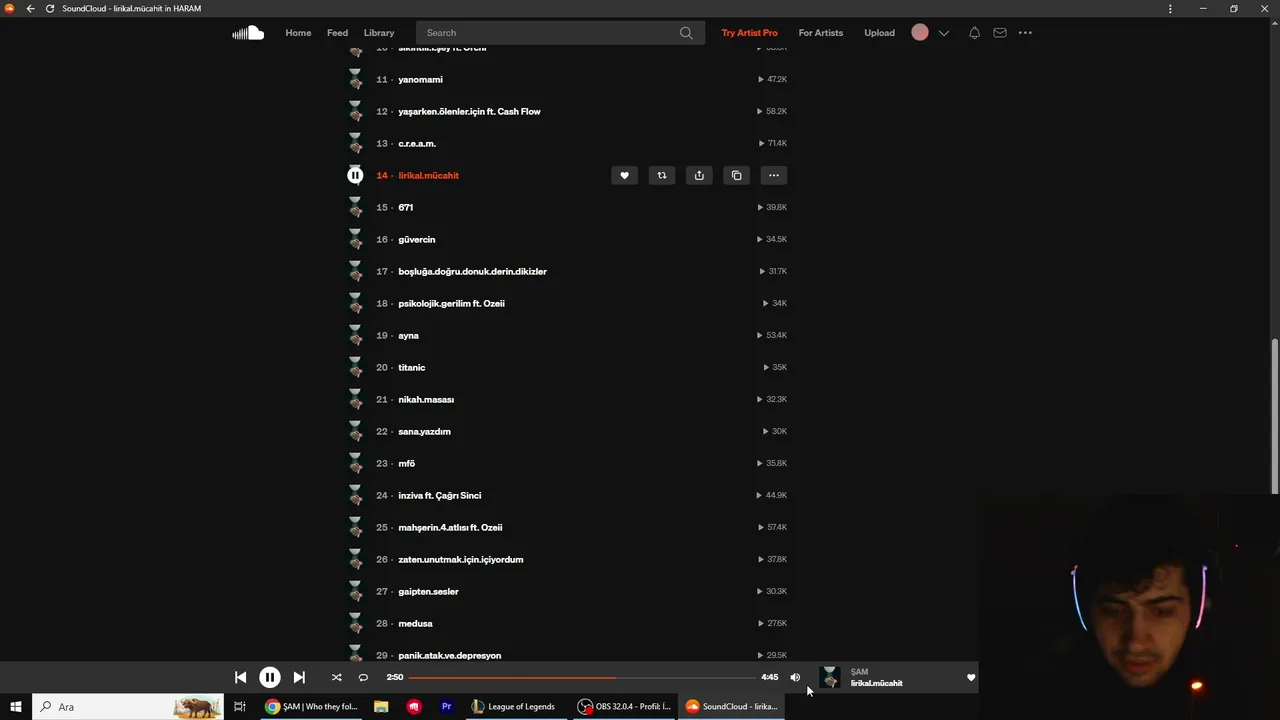Viewport: 1280px width, 720px height.
Task: Click the search magnifier icon
Action: coord(686,33)
